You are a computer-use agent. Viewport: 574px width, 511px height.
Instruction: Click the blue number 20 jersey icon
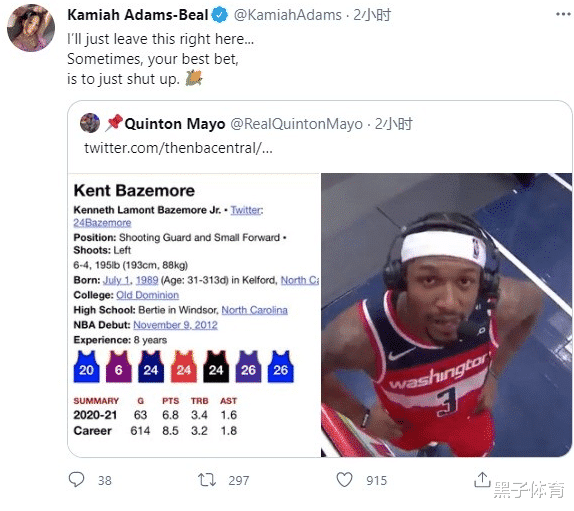pos(86,367)
